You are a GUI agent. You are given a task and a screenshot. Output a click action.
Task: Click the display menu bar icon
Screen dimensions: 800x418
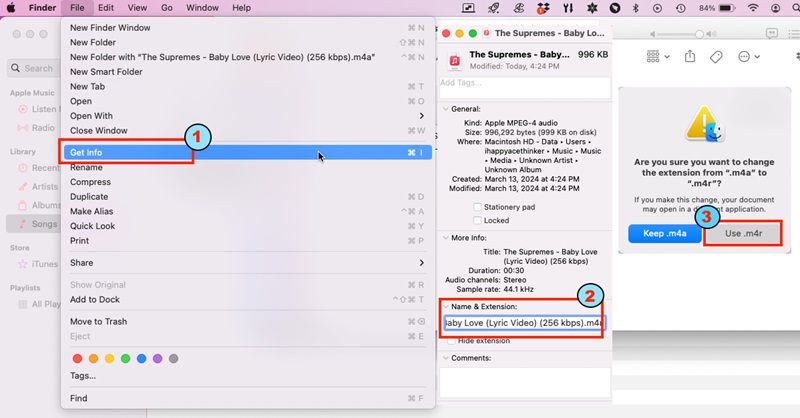coord(468,8)
